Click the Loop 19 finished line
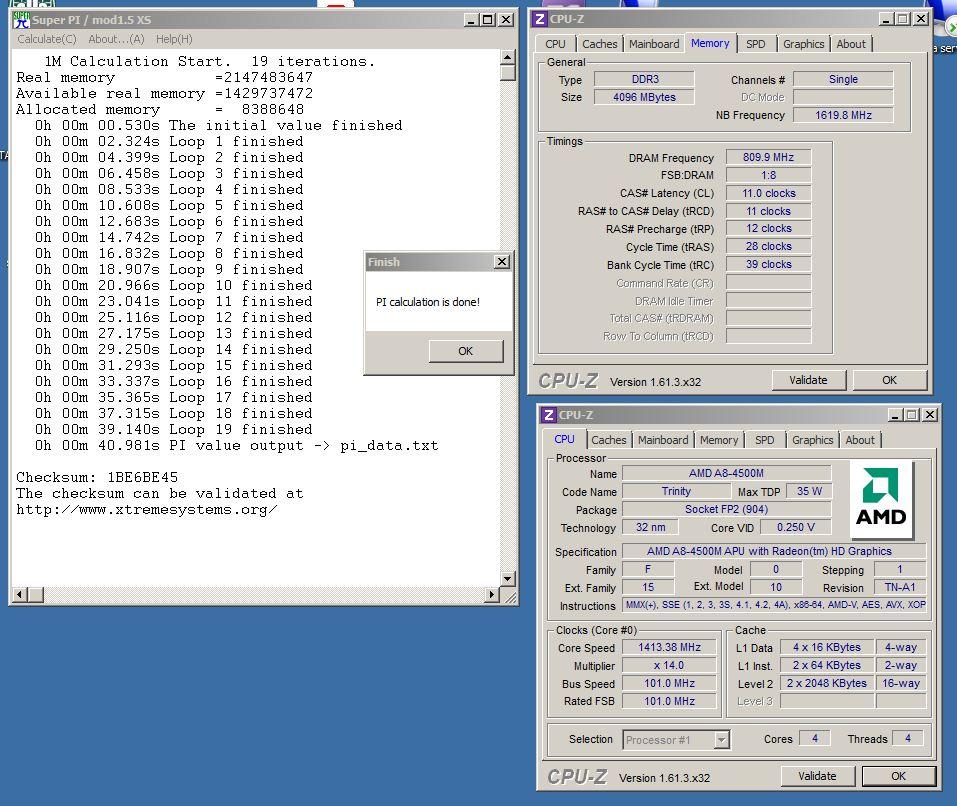 (173, 430)
